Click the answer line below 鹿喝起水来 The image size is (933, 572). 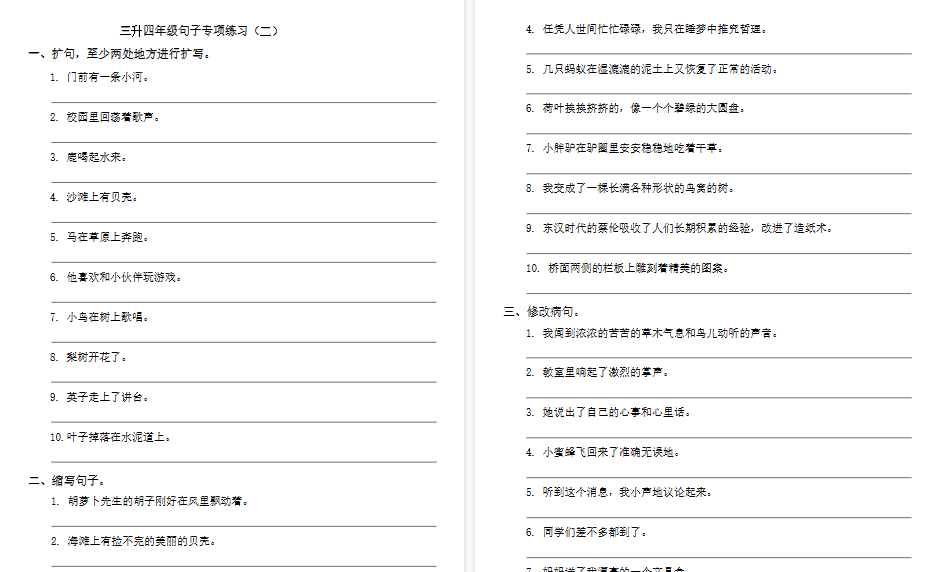(x=243, y=181)
